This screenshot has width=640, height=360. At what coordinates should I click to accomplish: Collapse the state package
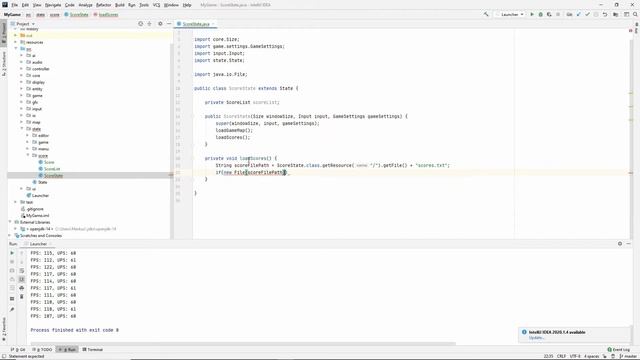[x=22, y=129]
